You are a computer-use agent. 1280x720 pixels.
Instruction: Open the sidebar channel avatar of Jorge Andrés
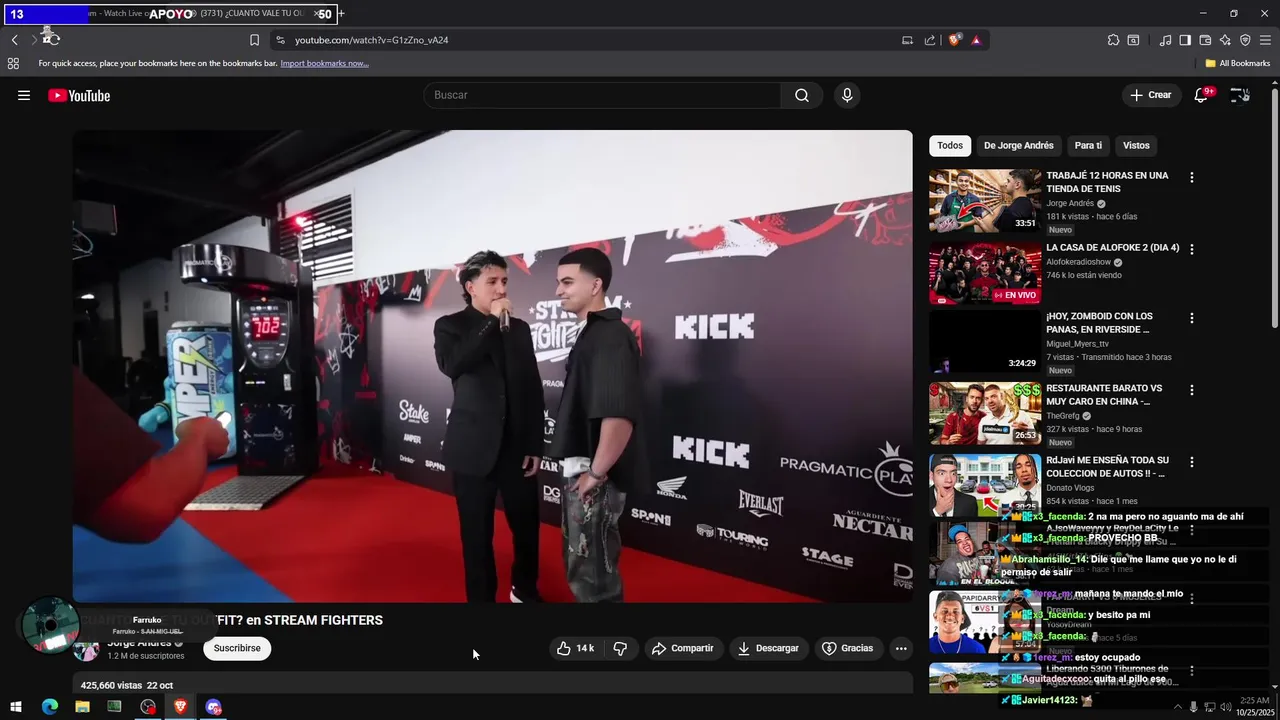pyautogui.click(x=87, y=648)
